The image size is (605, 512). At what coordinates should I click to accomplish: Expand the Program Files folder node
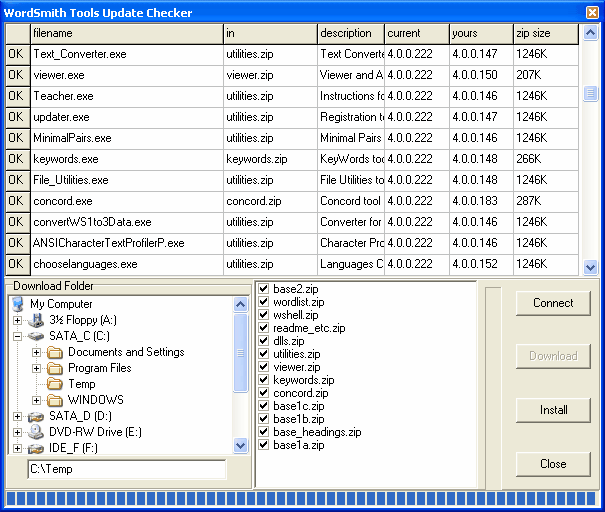coord(36,368)
